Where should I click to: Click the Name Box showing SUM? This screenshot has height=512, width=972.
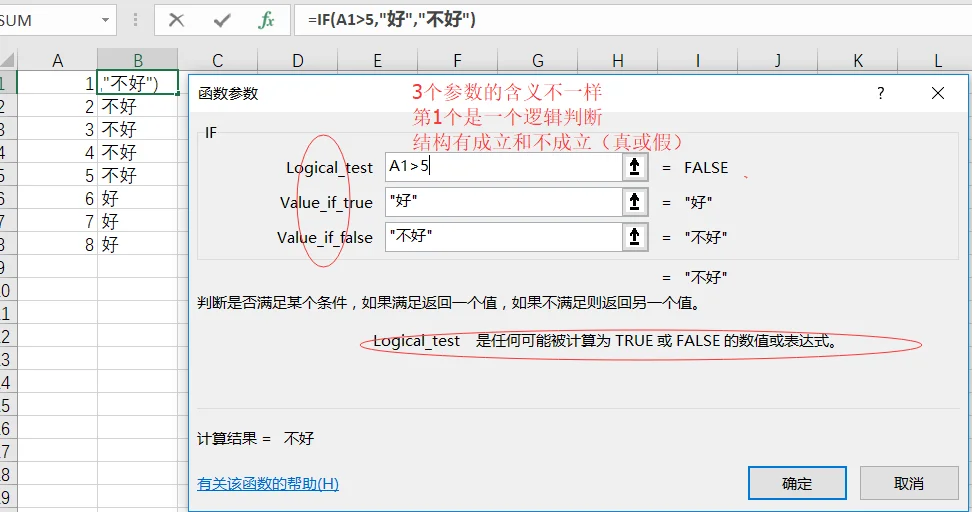click(x=46, y=20)
